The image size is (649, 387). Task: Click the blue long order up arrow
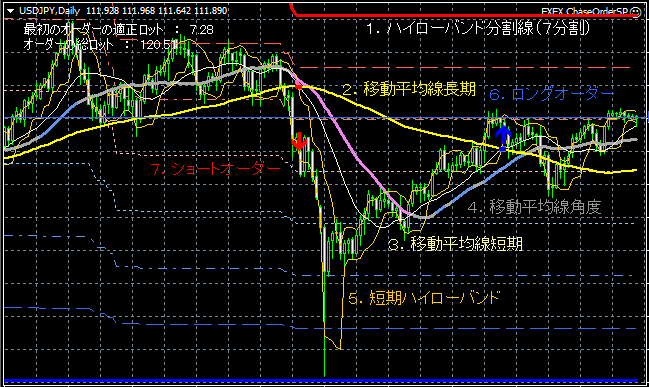click(x=503, y=135)
